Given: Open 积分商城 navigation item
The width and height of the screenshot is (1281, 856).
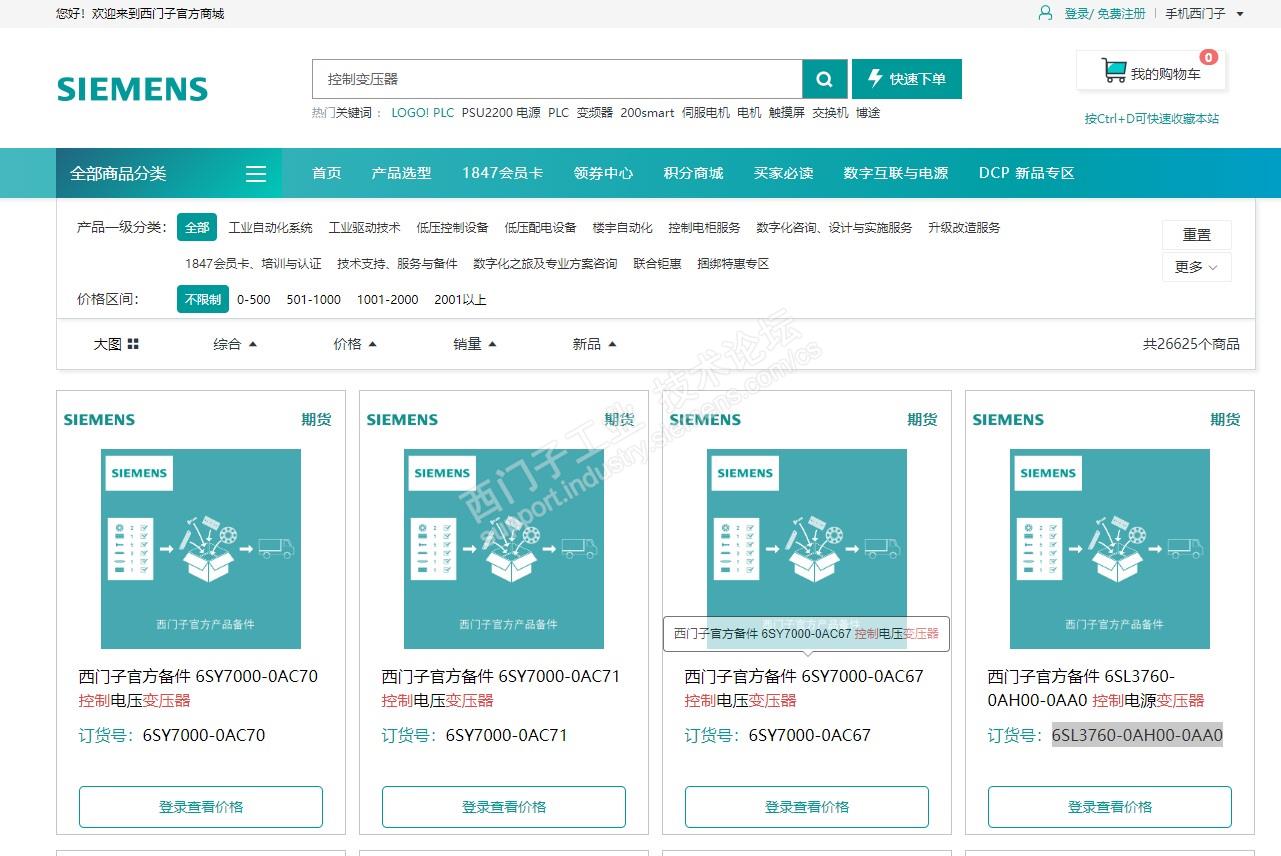Looking at the screenshot, I should (x=694, y=173).
